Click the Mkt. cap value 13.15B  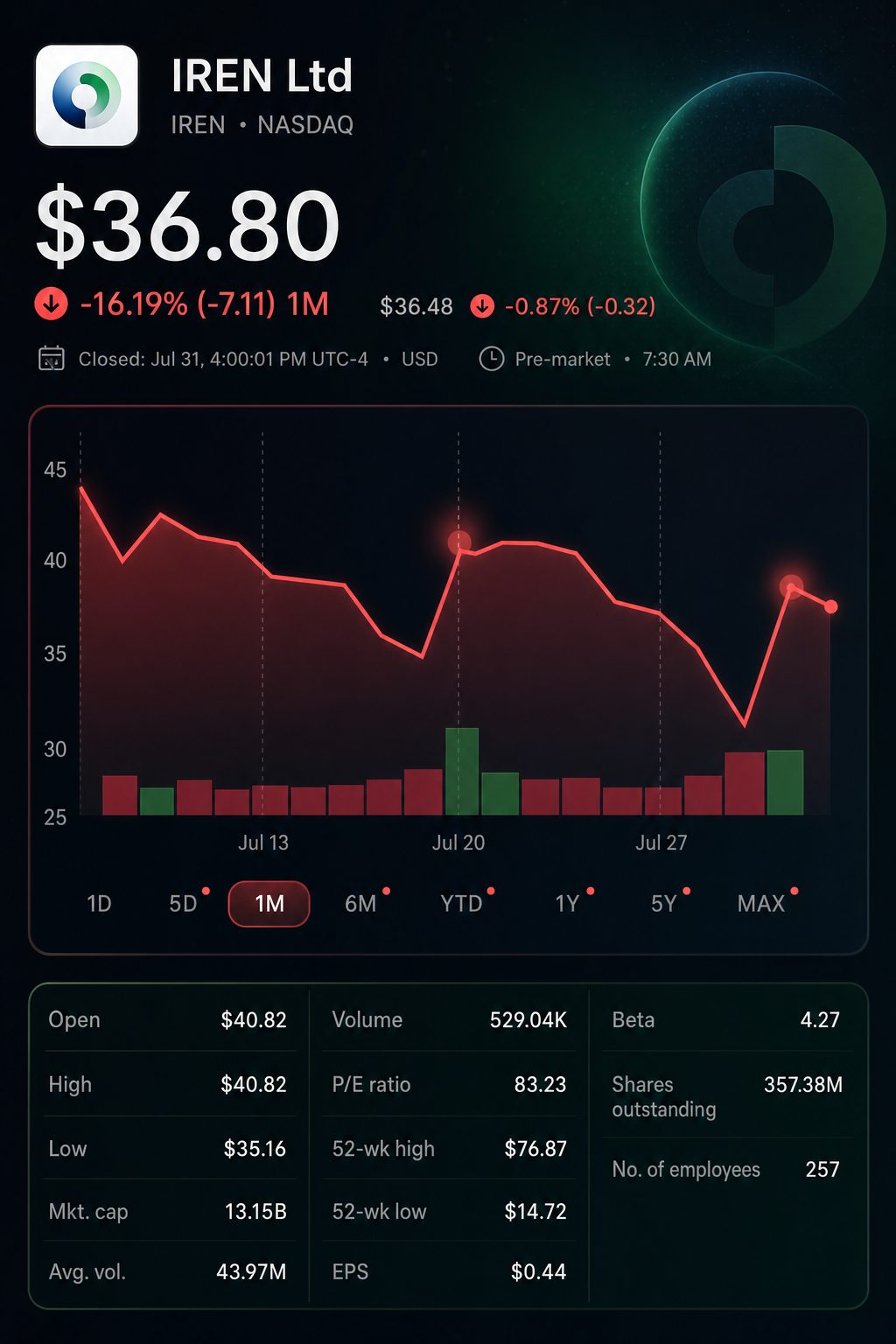(255, 1211)
